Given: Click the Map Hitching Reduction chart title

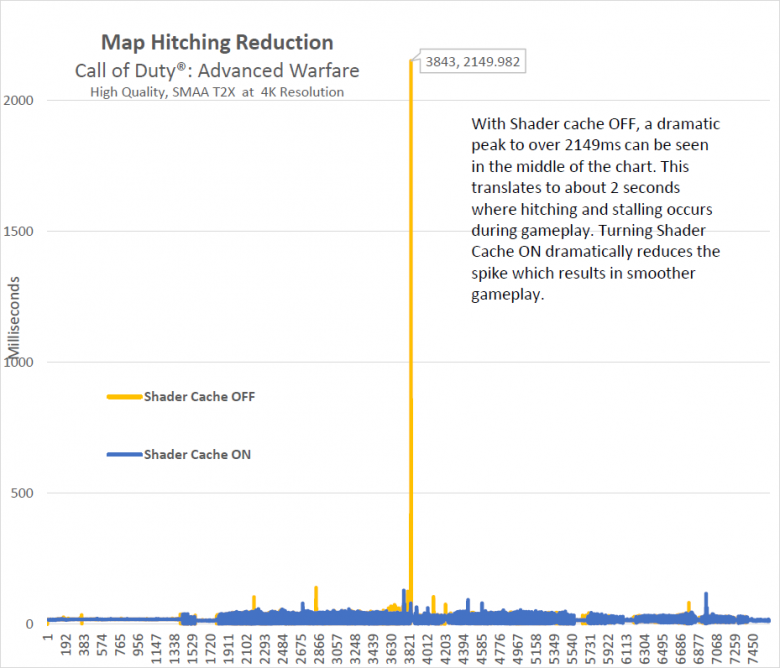Looking at the screenshot, I should click(x=217, y=43).
